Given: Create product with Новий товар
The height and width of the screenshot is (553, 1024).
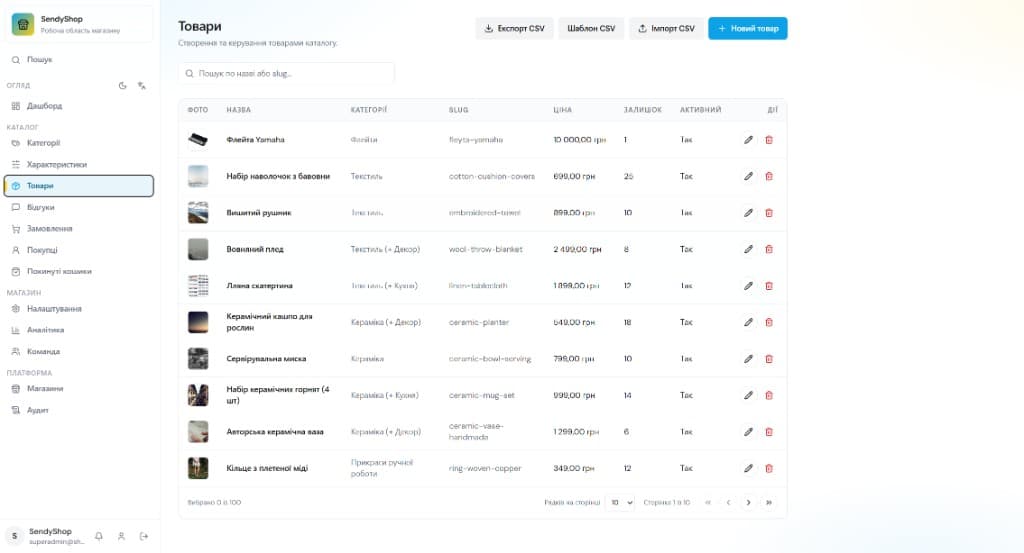Looking at the screenshot, I should [x=748, y=28].
